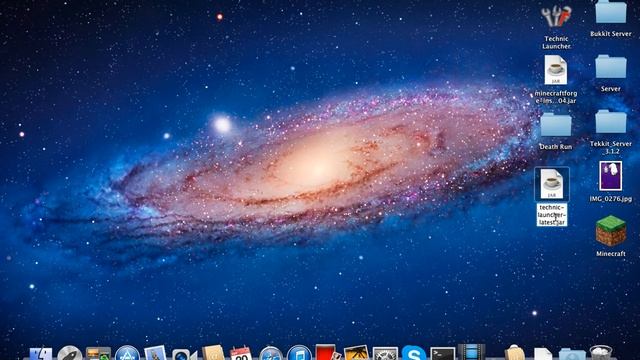Select the IMG_0276.jpg image thumbnail

[611, 176]
